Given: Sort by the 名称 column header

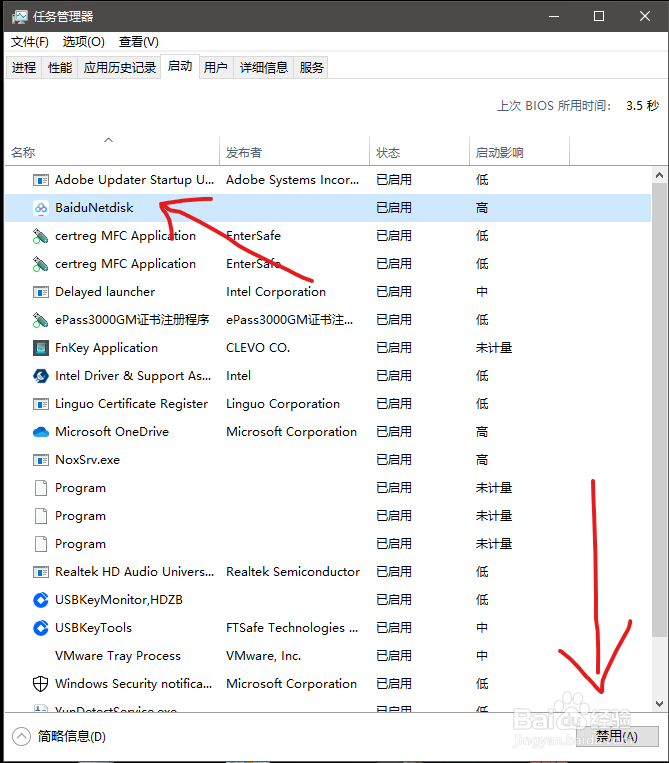Looking at the screenshot, I should coord(112,151).
